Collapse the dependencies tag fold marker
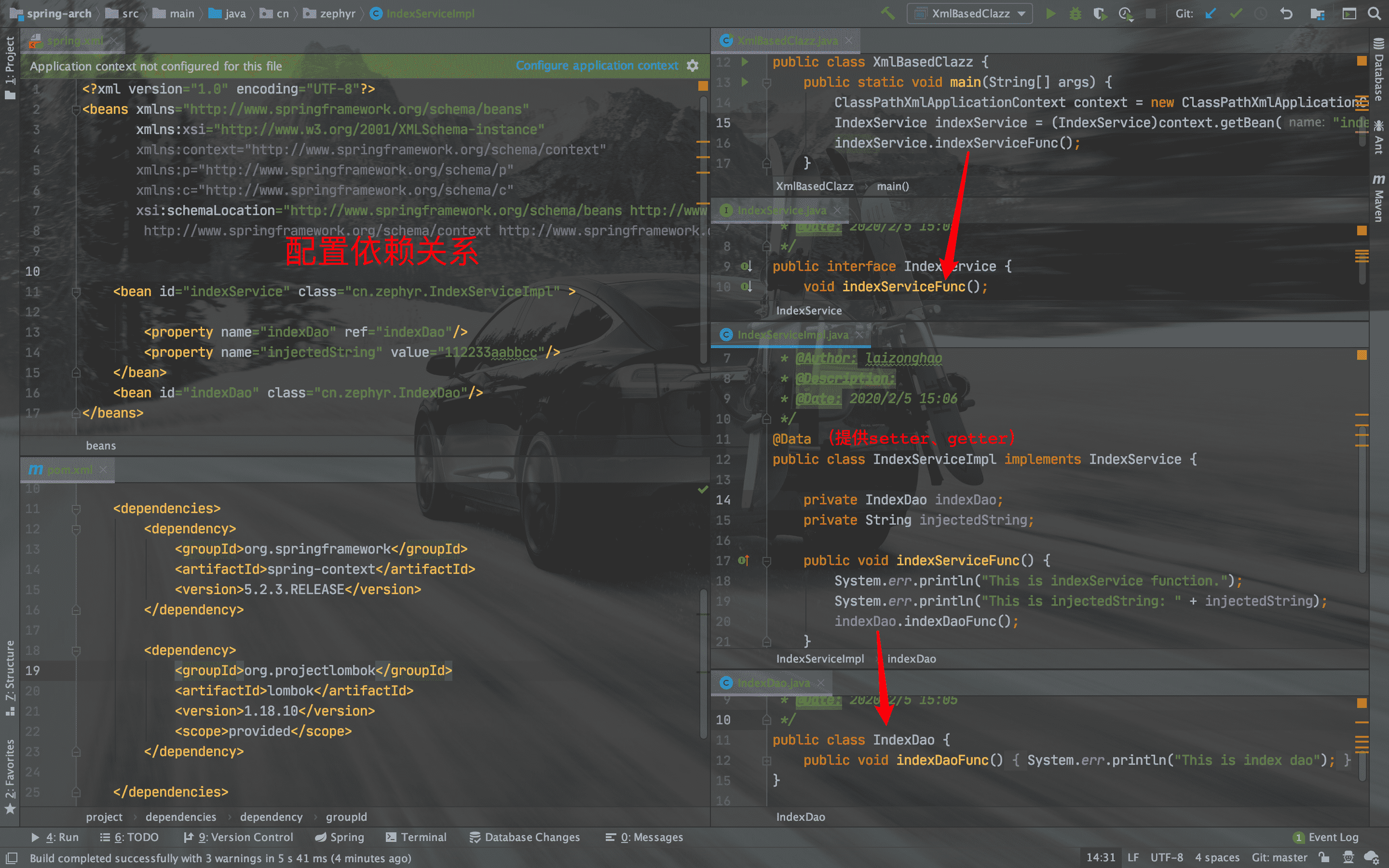The height and width of the screenshot is (868, 1389). pos(76,509)
